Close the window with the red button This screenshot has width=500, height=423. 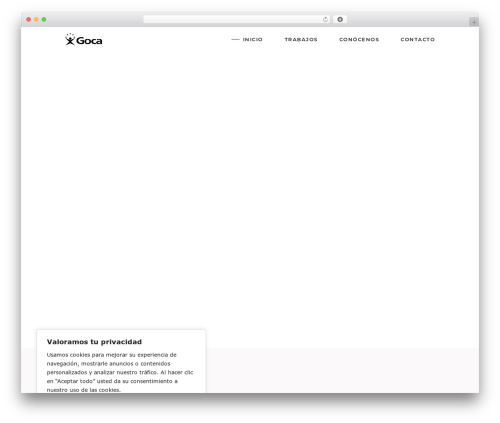coord(29,19)
